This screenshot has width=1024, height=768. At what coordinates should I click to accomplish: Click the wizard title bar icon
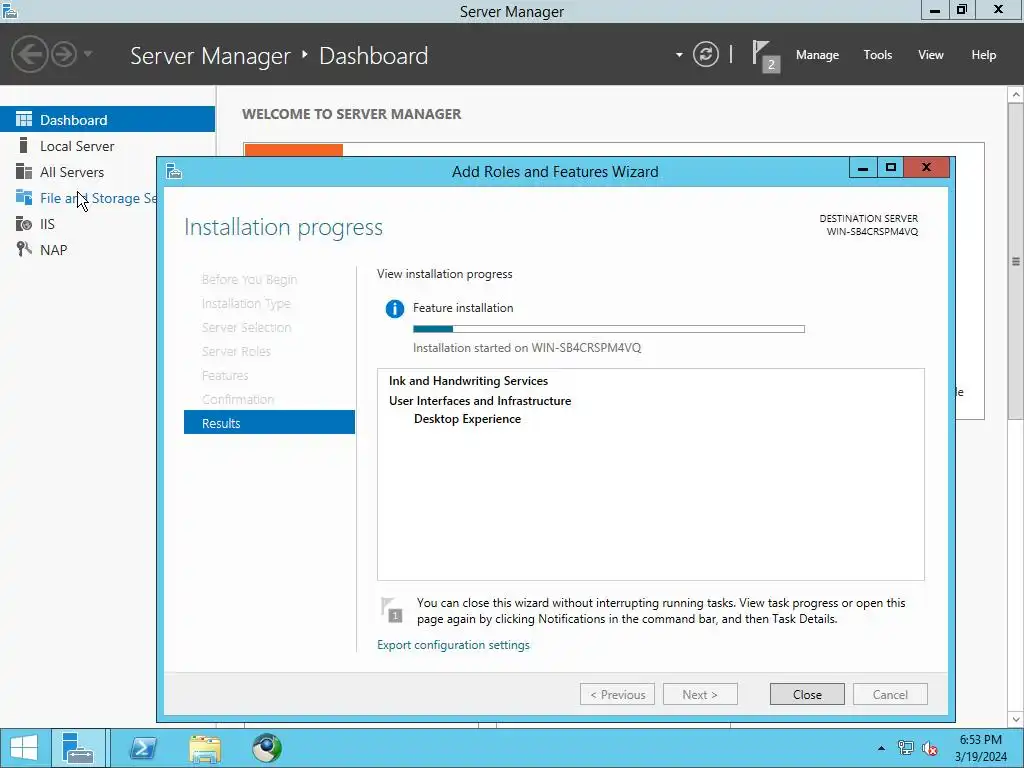tap(174, 171)
